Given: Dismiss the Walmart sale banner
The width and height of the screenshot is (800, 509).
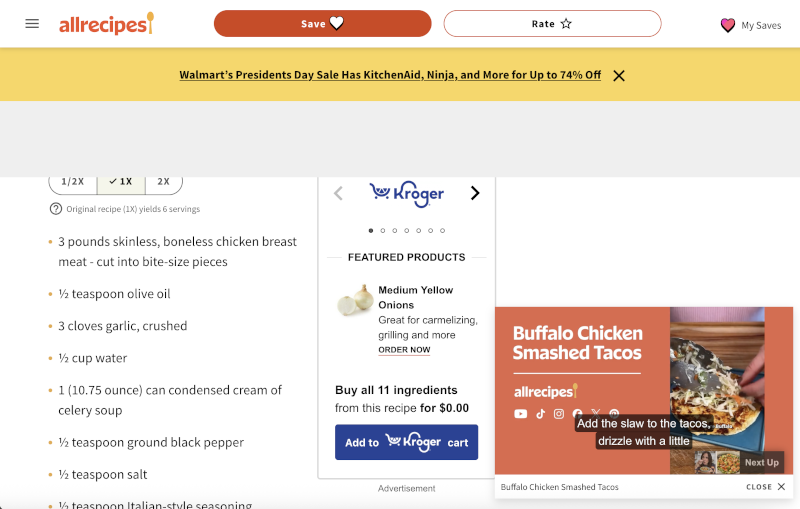Looking at the screenshot, I should click(x=619, y=75).
